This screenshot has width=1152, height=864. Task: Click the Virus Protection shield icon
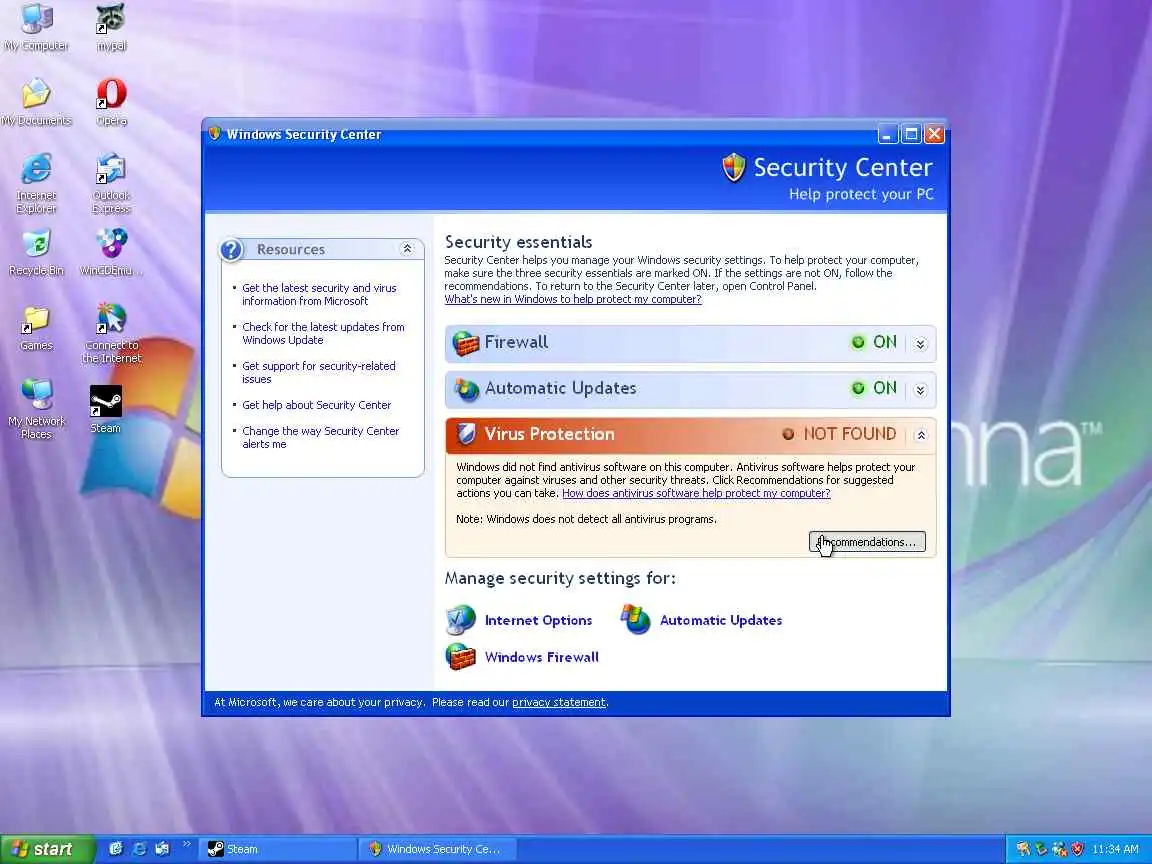[x=466, y=434]
